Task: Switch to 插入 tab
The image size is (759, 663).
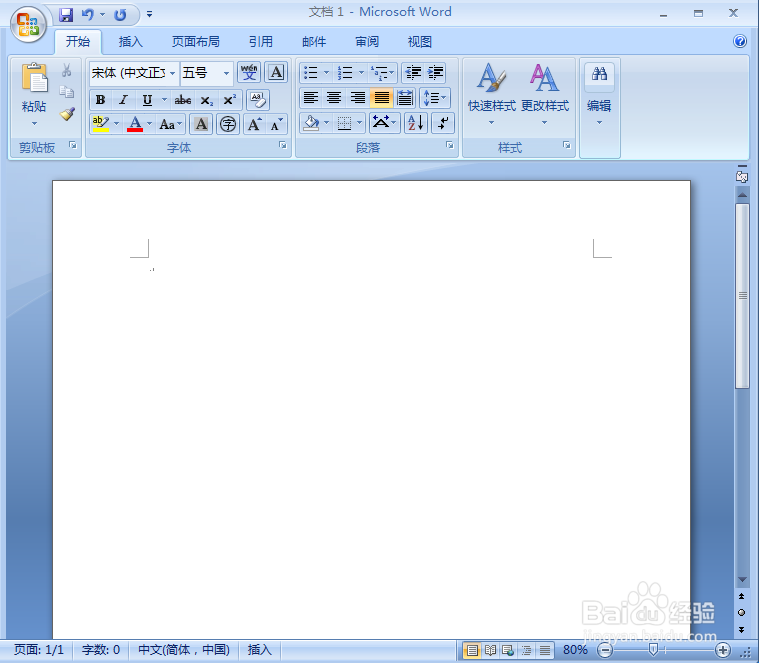Action: (131, 42)
